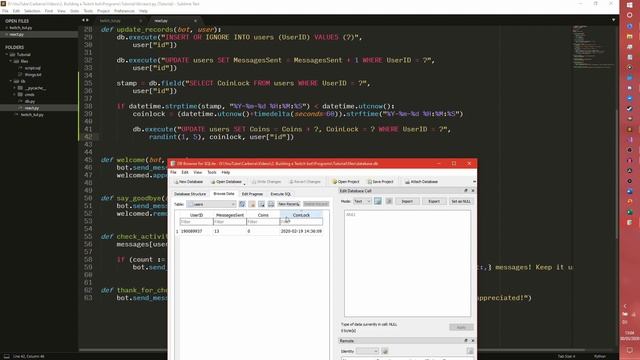Screen dimensions: 640x360
Task: Click the Sublime minimap
Action: coord(593,47)
